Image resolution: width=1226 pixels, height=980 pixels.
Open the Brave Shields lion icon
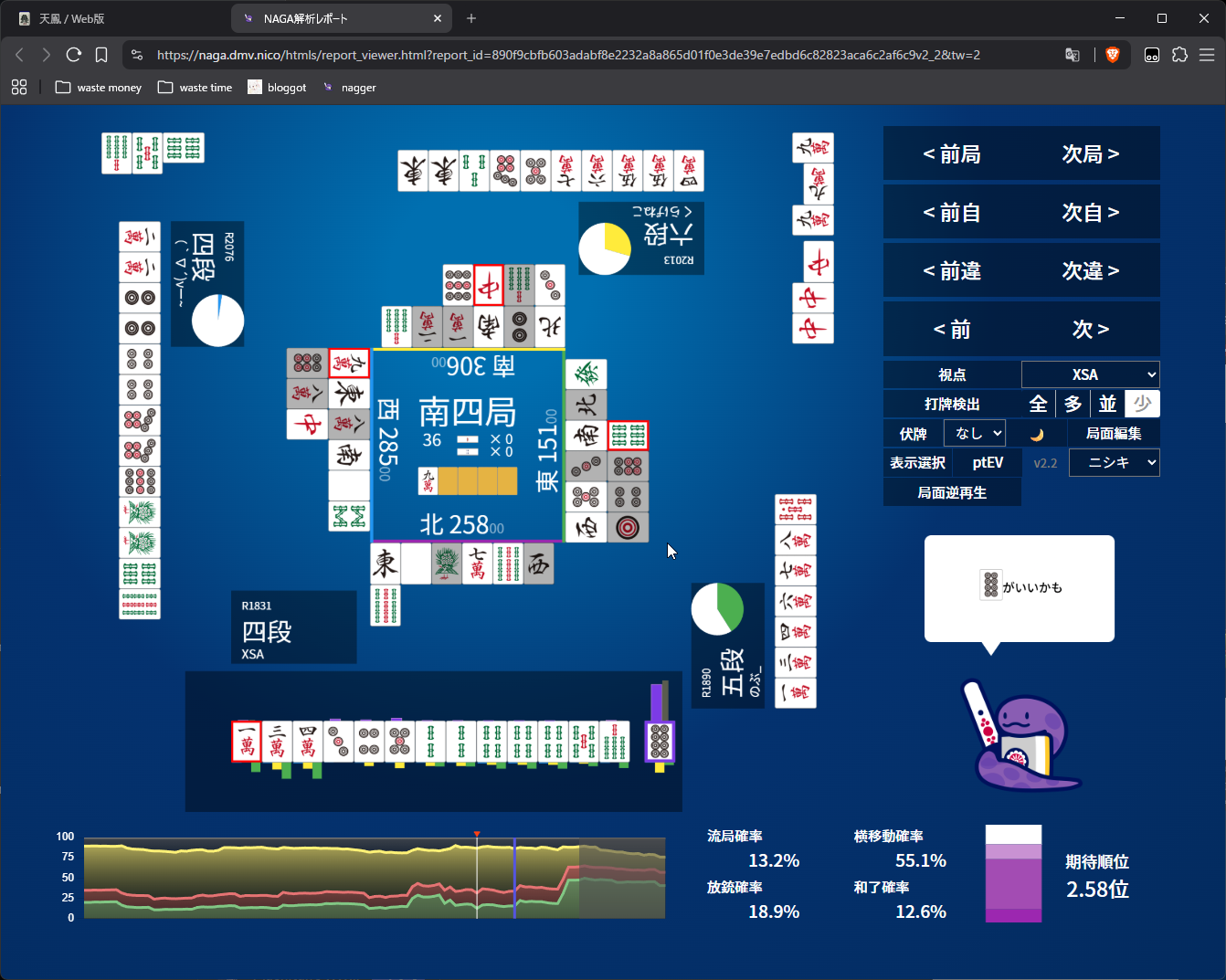click(1112, 55)
